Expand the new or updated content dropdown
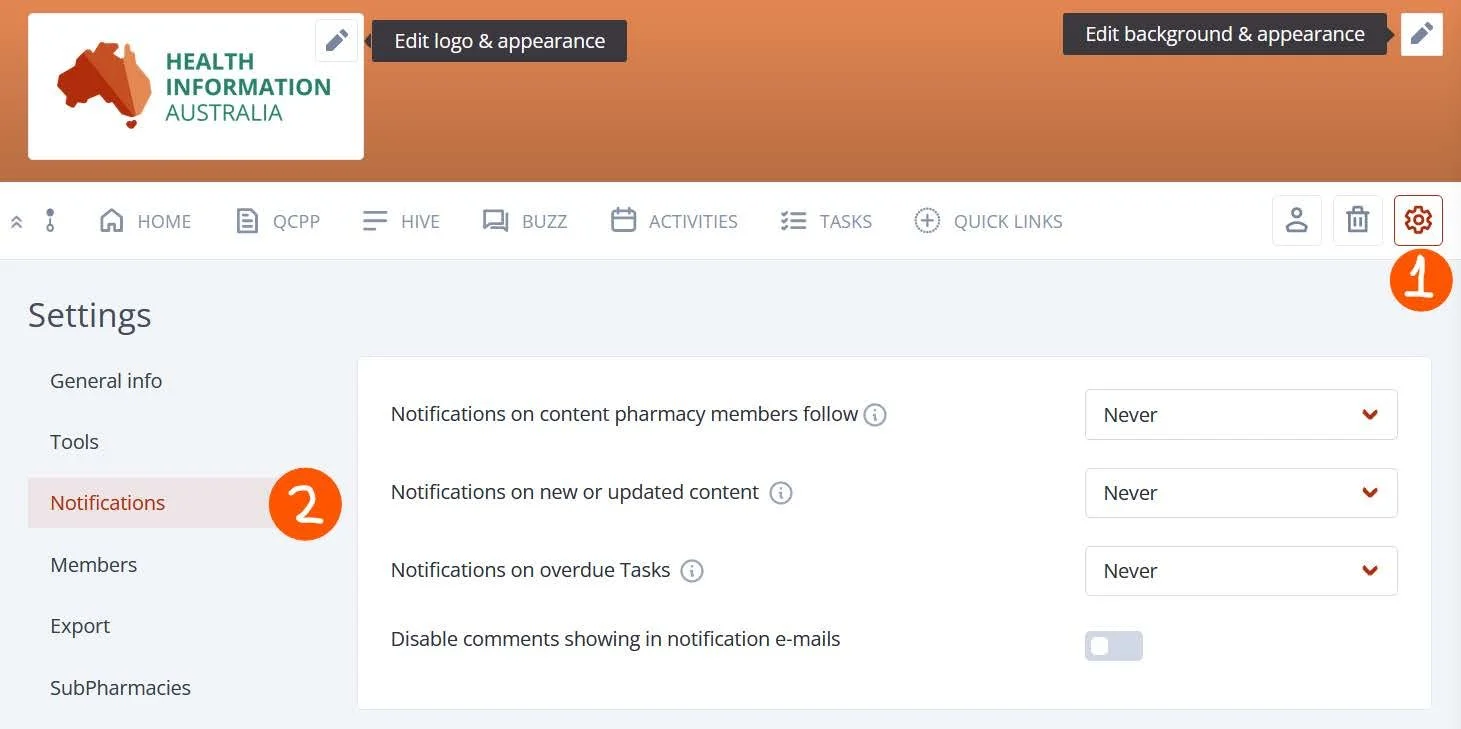1461x729 pixels. tap(1240, 493)
